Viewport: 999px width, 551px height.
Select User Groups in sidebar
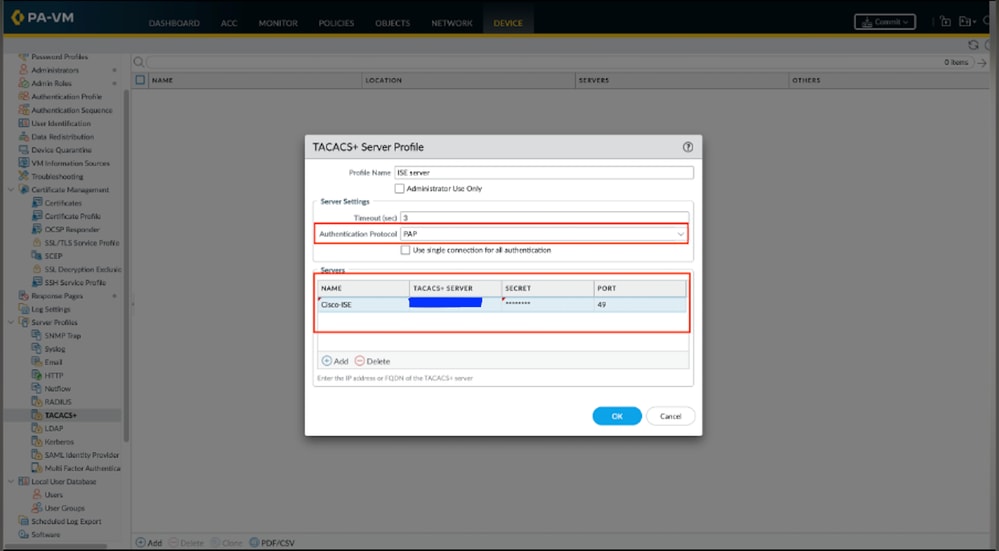(64, 508)
